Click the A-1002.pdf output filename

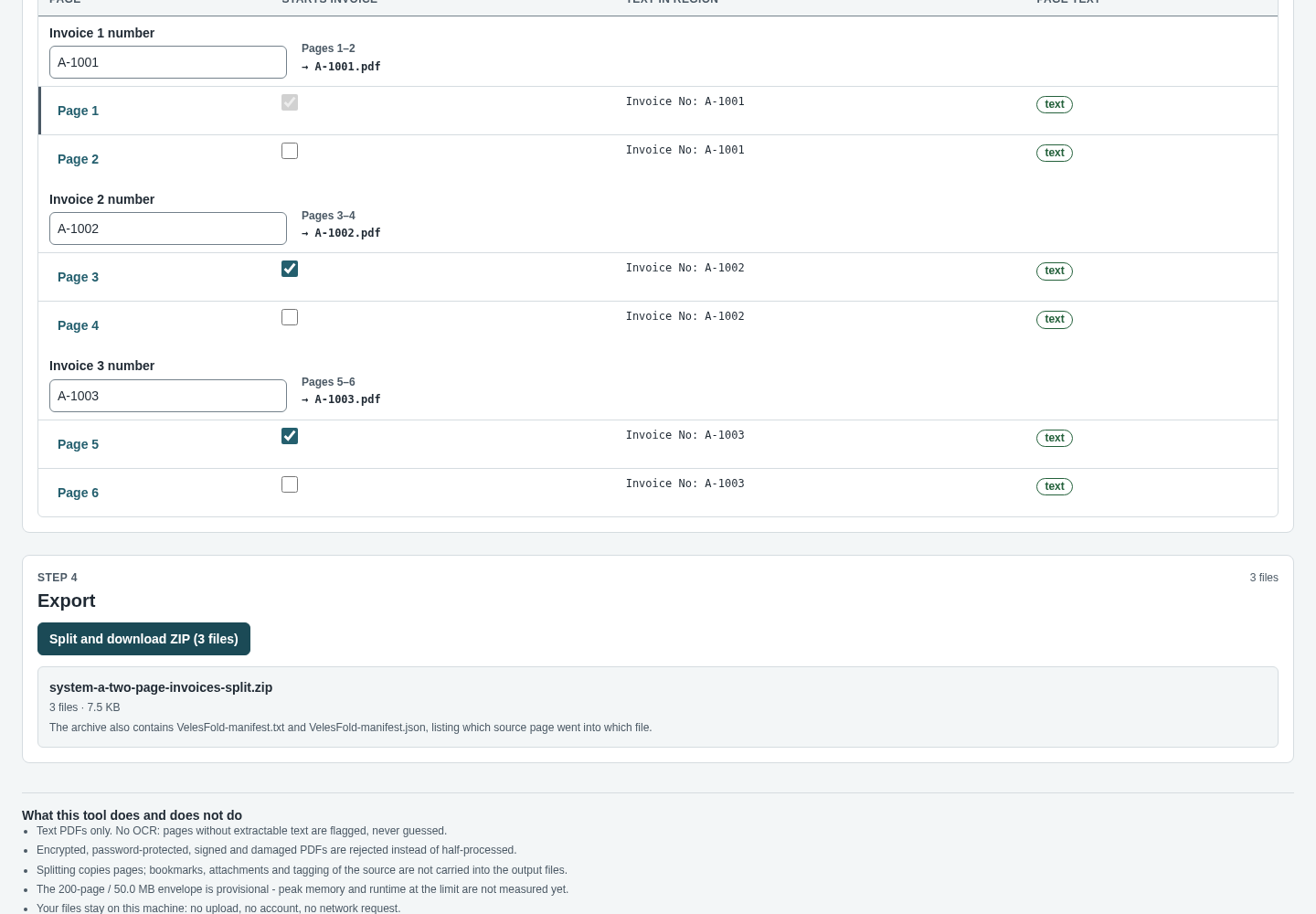347,233
